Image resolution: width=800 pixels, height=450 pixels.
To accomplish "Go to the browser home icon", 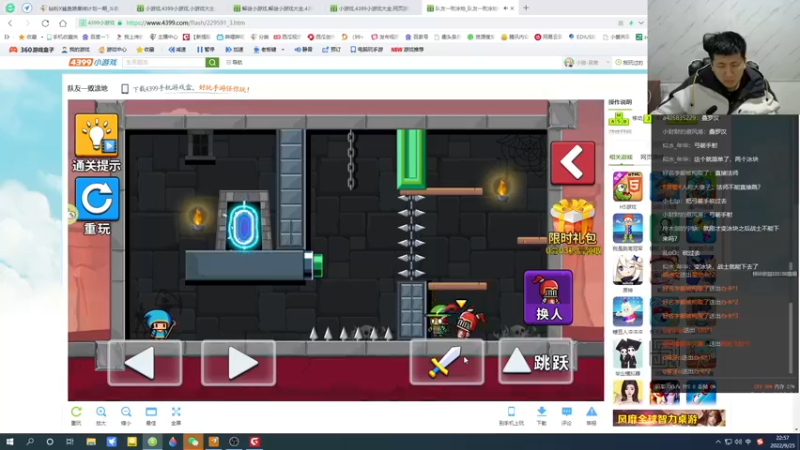I will tap(63, 23).
